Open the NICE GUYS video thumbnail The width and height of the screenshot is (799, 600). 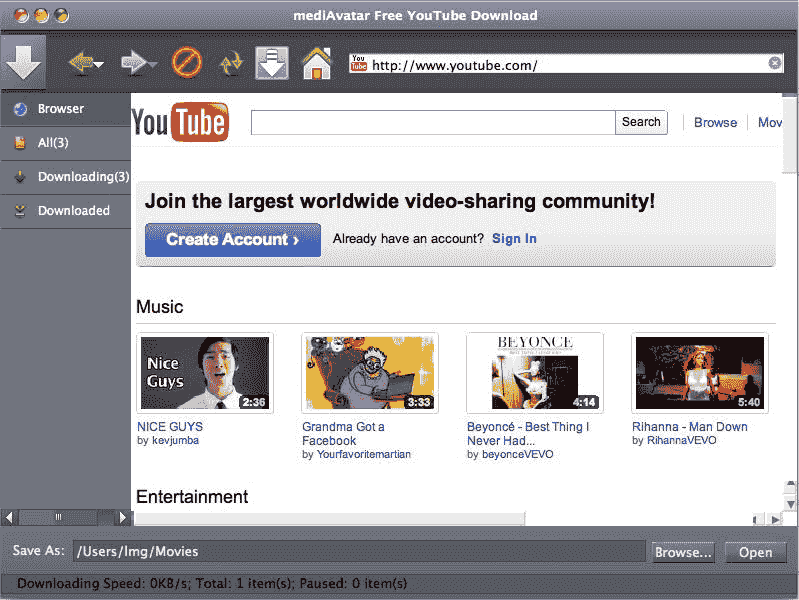pyautogui.click(x=205, y=373)
